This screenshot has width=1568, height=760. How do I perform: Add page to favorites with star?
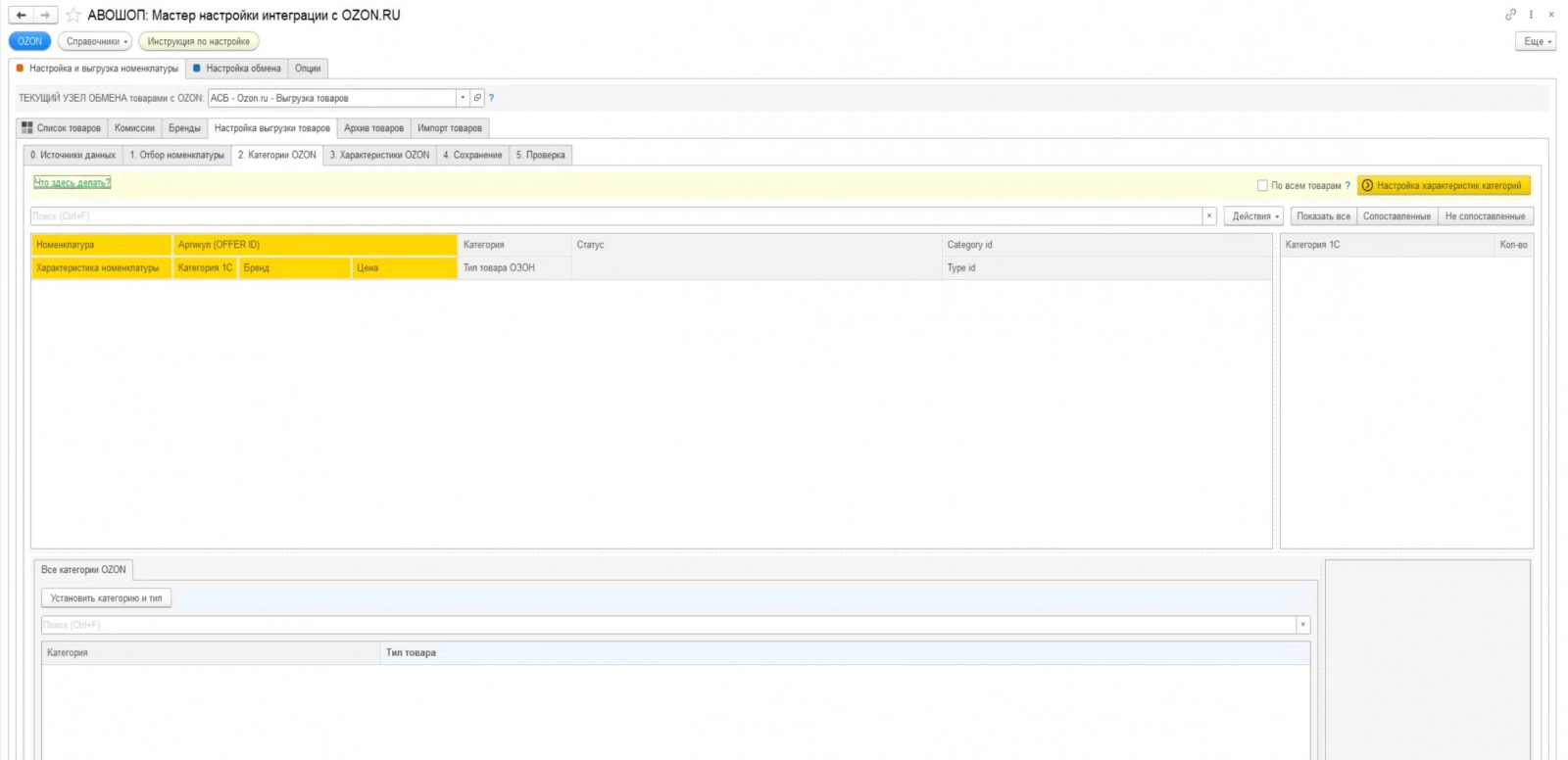coord(73,15)
